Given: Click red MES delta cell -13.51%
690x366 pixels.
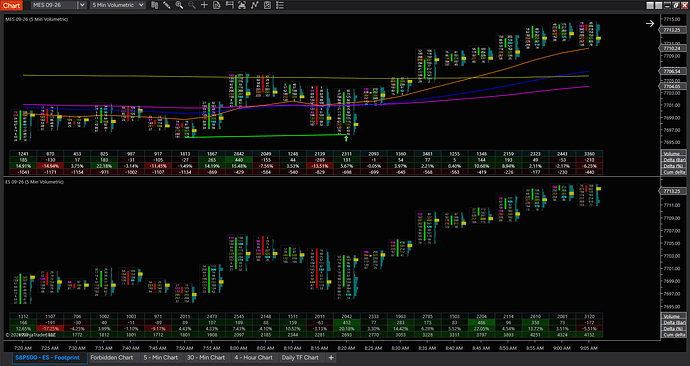Looking at the screenshot, I should (x=319, y=166).
